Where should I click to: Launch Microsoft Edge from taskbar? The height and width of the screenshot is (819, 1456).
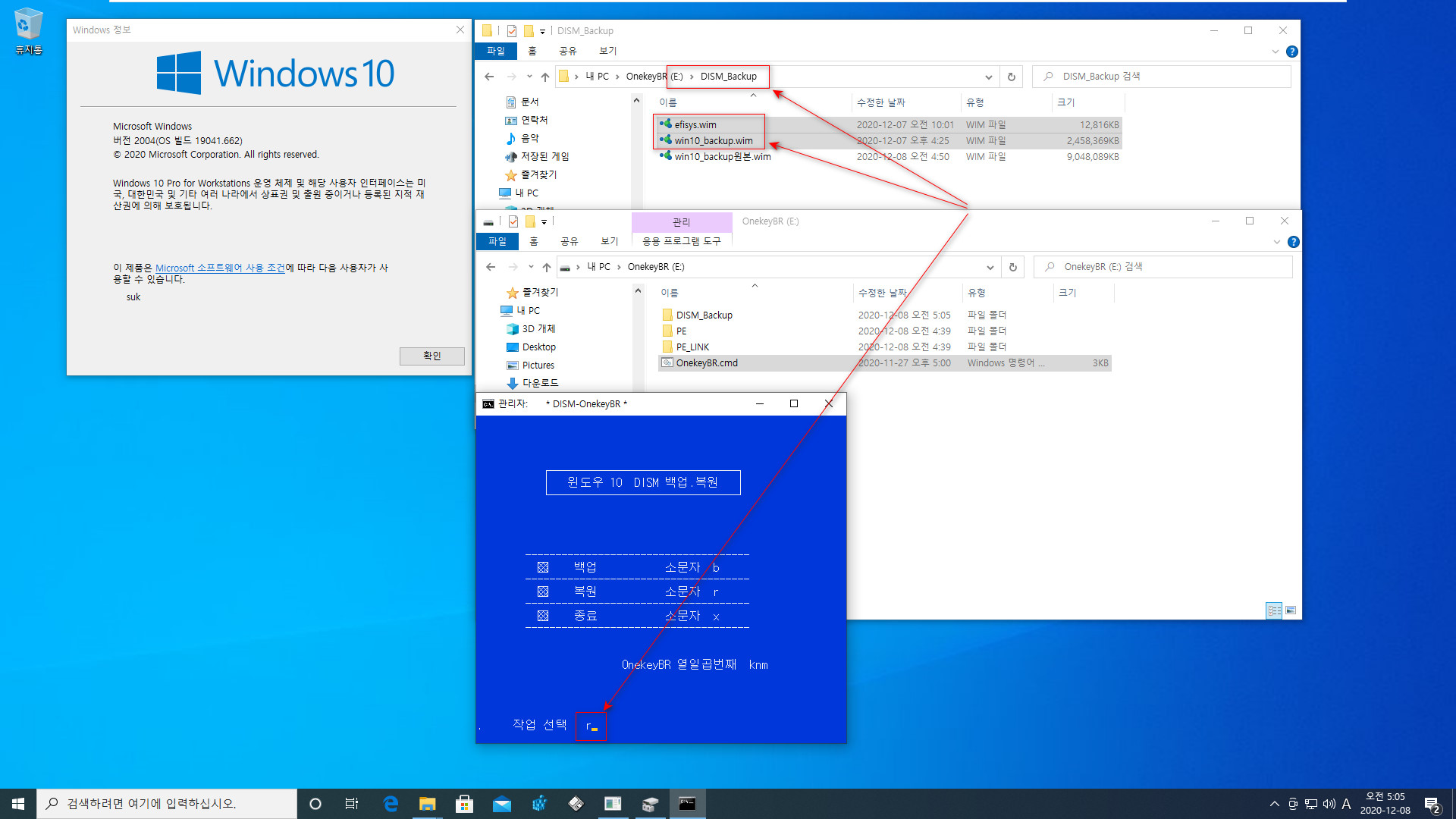(391, 804)
